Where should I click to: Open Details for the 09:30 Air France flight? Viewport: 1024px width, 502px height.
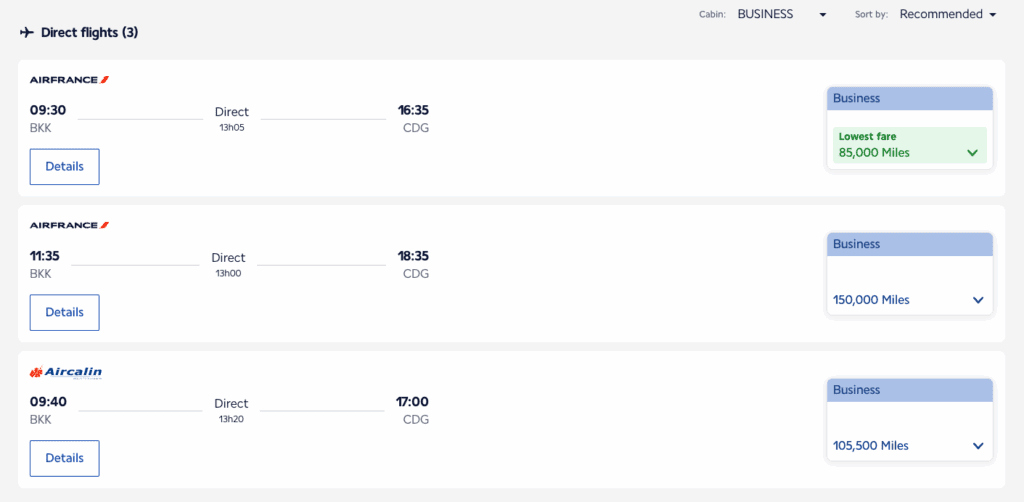point(65,166)
